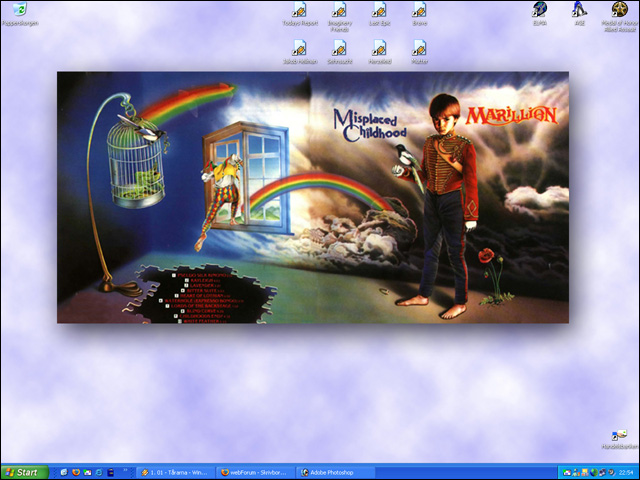Viewport: 640px width, 480px height.
Task: Click the first system tray icon with green dot
Action: click(x=567, y=473)
